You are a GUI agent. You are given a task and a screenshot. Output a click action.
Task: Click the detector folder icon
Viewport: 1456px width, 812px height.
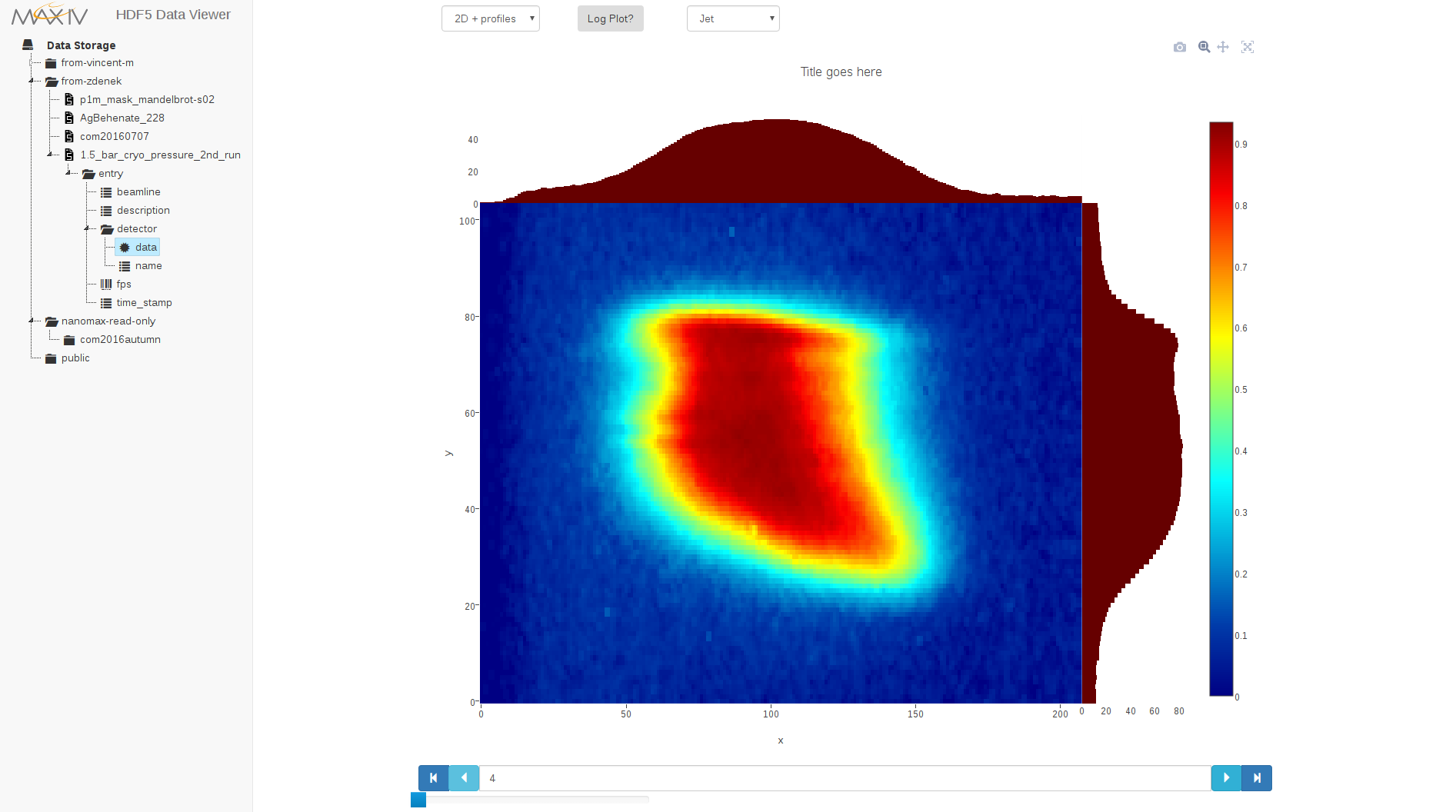tap(107, 229)
